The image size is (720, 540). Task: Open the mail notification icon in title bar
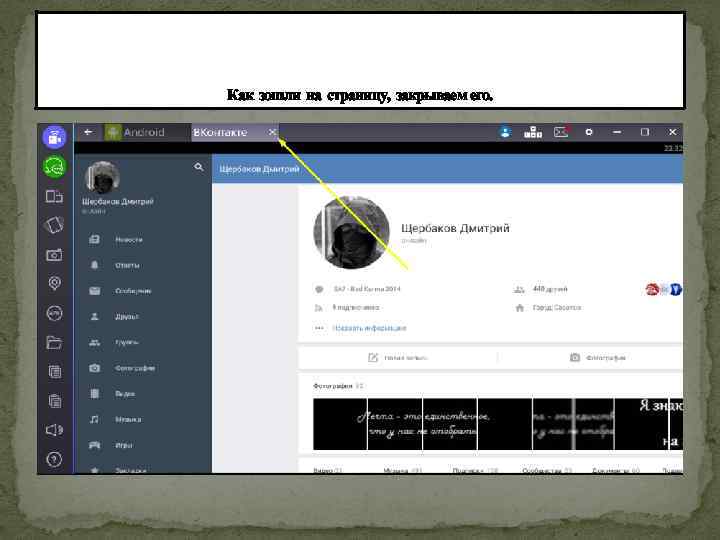562,132
